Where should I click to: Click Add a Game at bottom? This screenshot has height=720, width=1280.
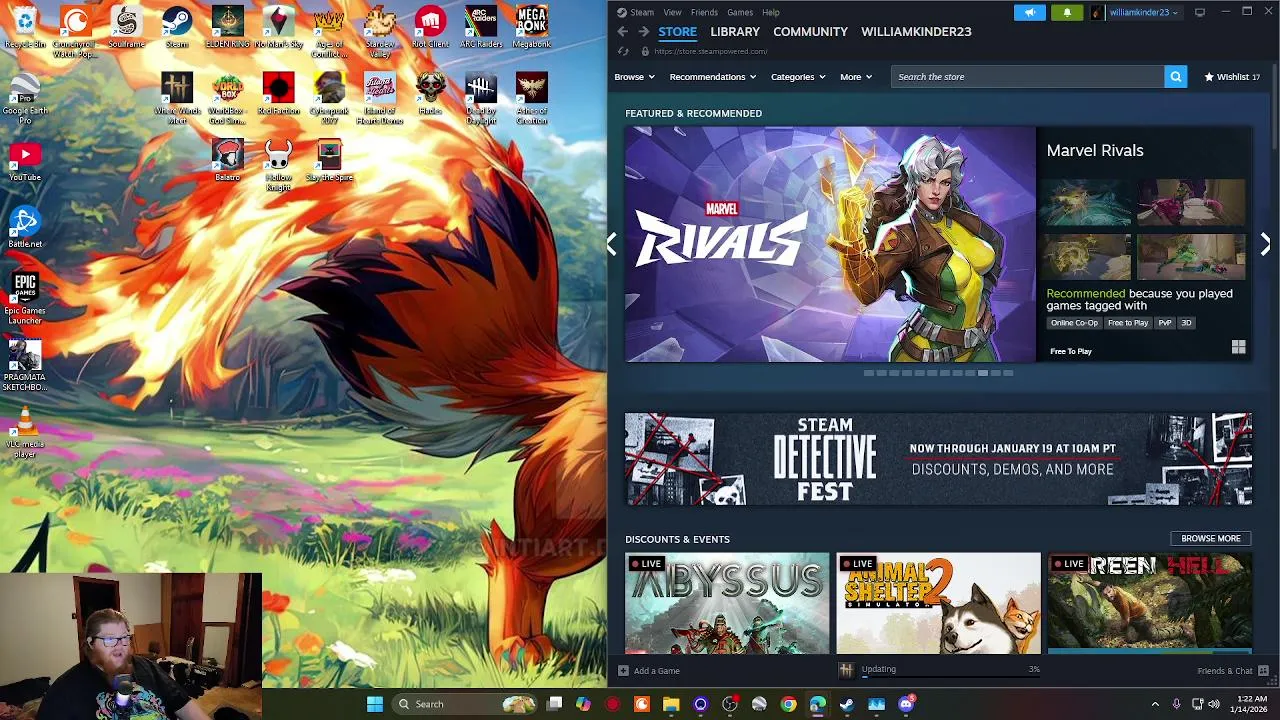[649, 671]
